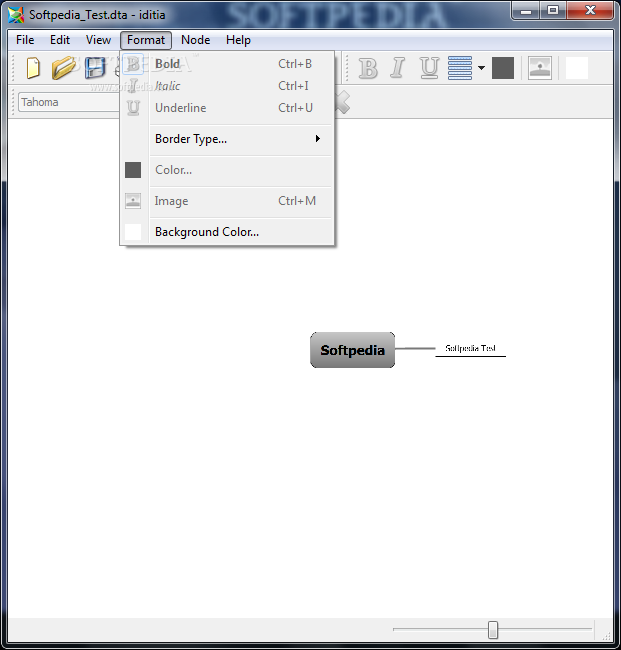The height and width of the screenshot is (650, 621).
Task: Click the New document toolbar icon
Action: (33, 68)
